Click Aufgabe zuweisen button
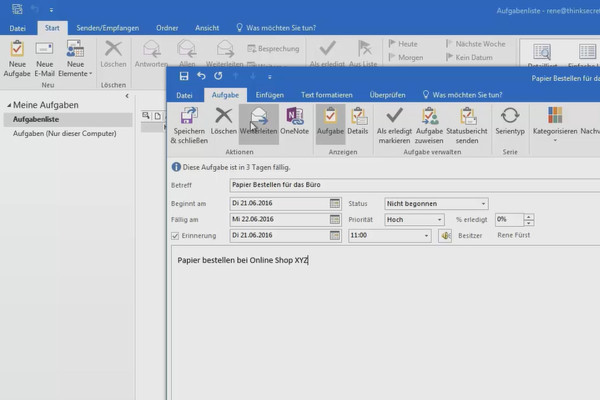This screenshot has height=400, width=600. pyautogui.click(x=429, y=125)
